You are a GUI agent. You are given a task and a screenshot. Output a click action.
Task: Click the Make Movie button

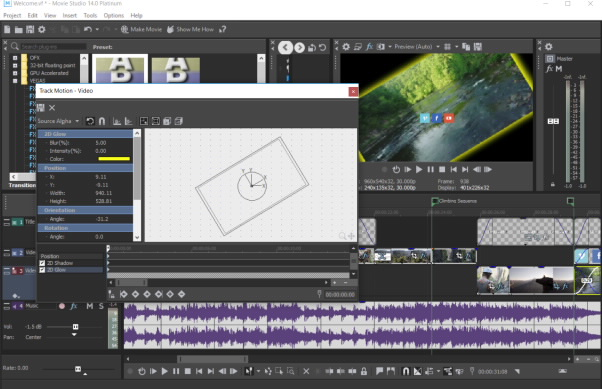click(x=141, y=29)
